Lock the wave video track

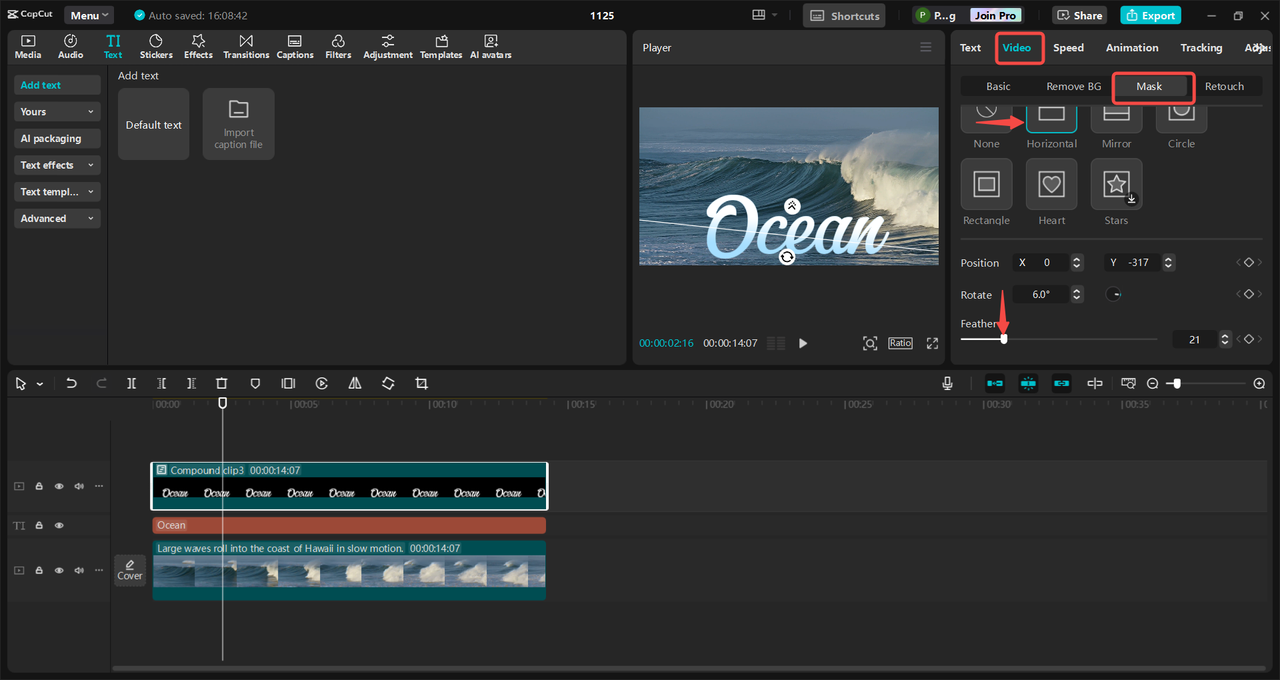point(39,570)
